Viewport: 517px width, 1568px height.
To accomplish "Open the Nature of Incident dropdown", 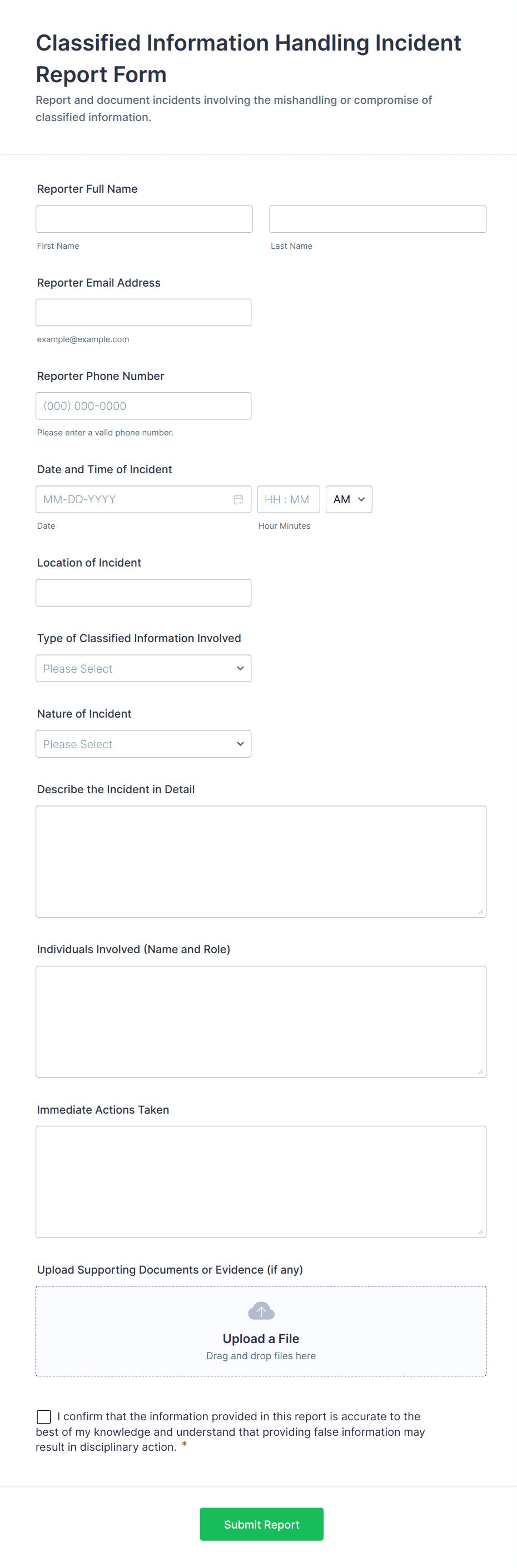I will point(143,744).
